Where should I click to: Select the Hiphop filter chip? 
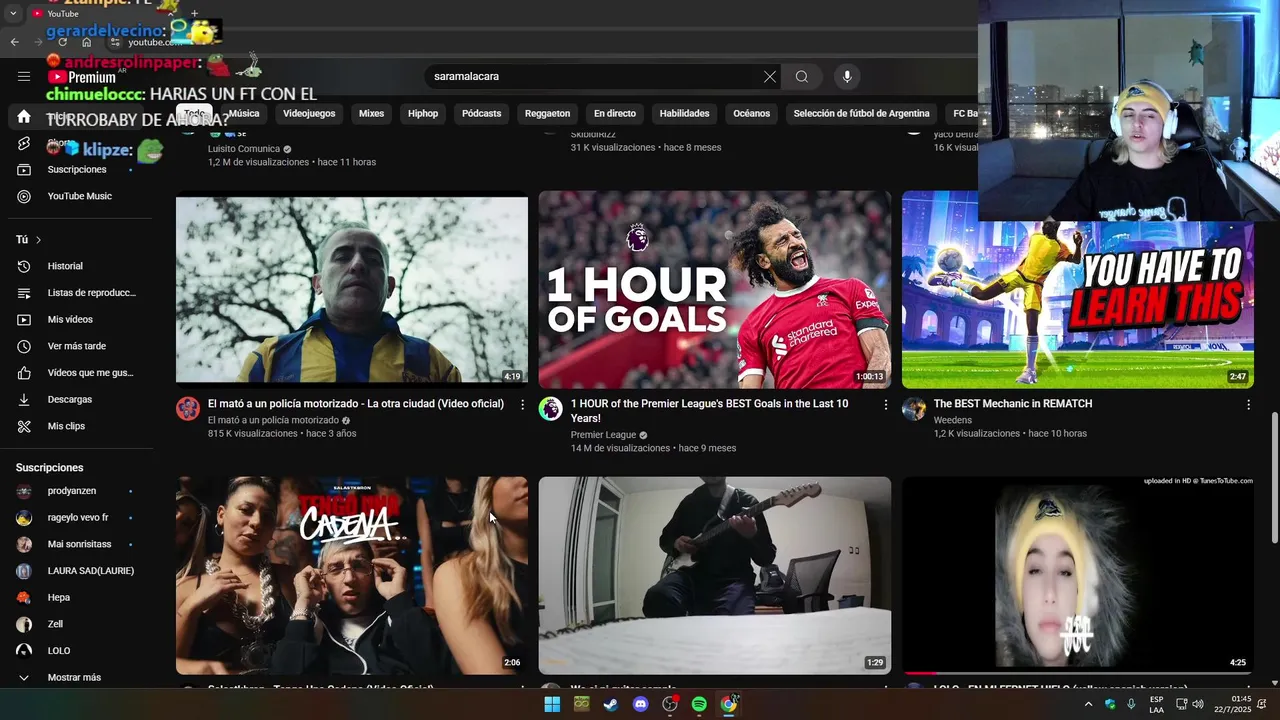click(x=423, y=113)
